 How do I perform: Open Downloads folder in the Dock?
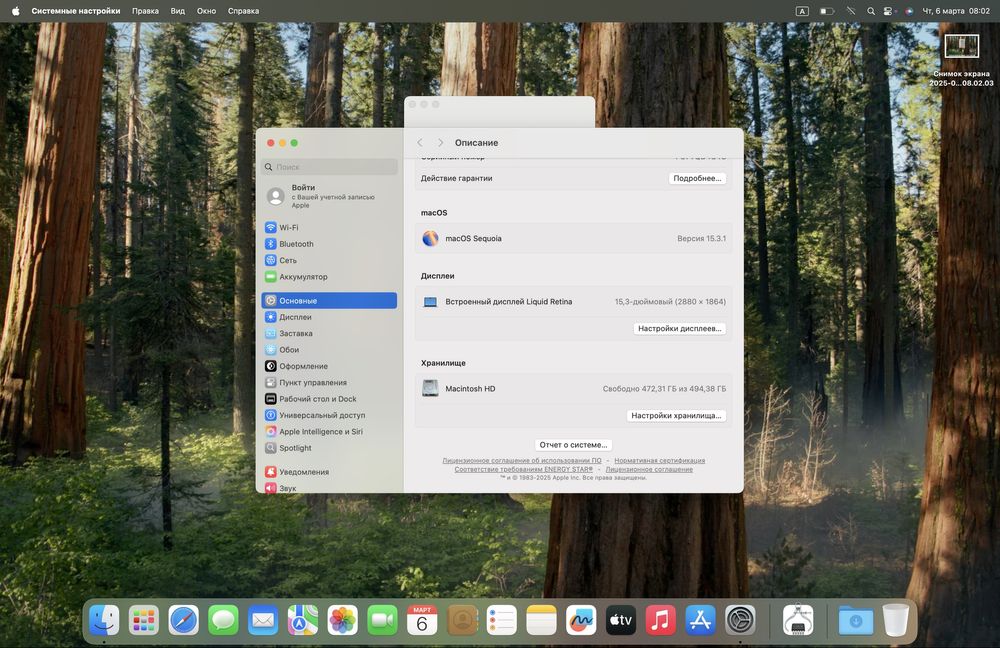tap(855, 620)
